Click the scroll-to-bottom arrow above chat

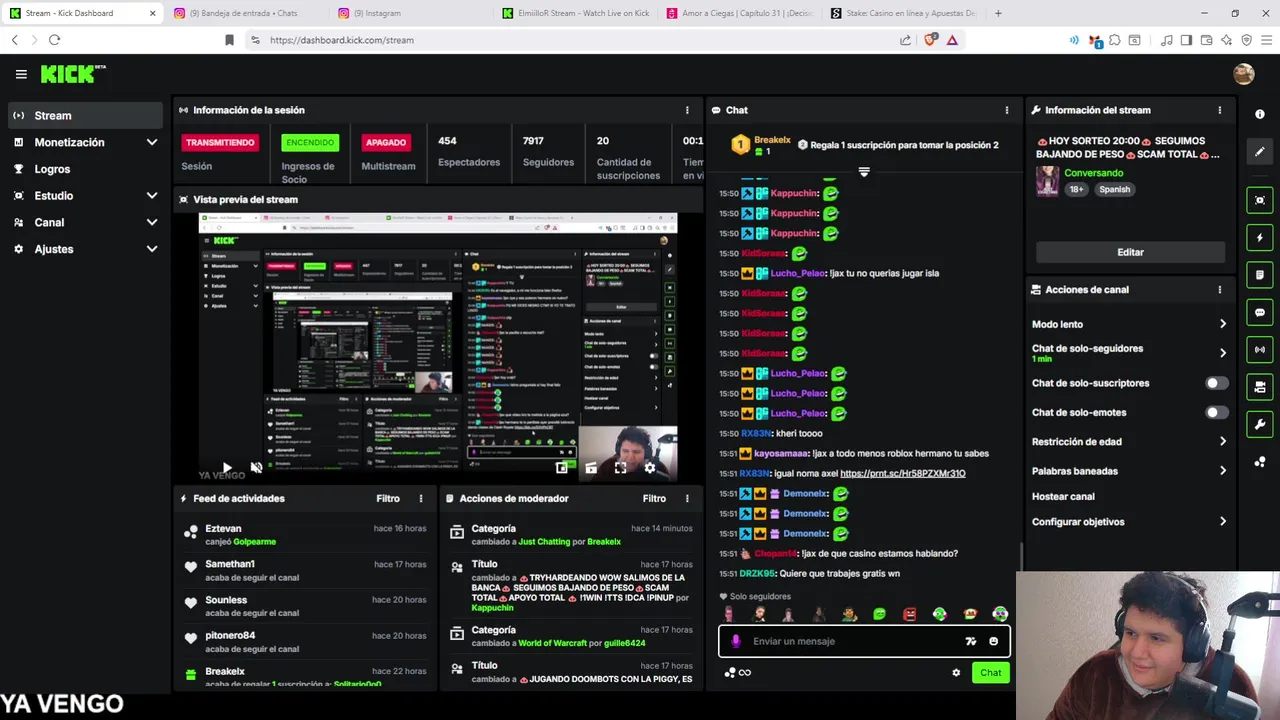(864, 172)
